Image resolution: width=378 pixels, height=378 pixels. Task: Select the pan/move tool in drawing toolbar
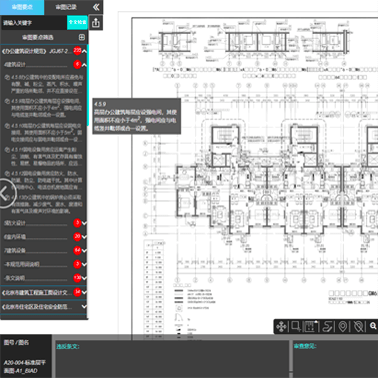coord(281,327)
